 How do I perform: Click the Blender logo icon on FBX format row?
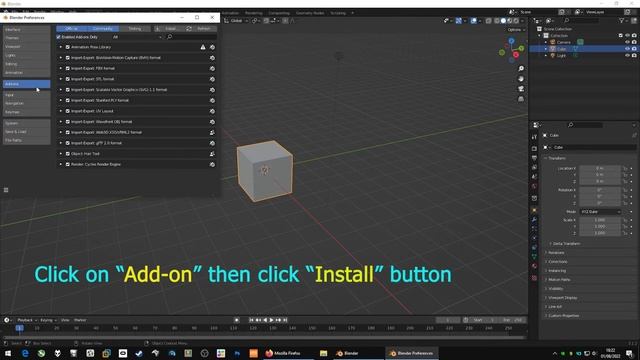coord(212,68)
